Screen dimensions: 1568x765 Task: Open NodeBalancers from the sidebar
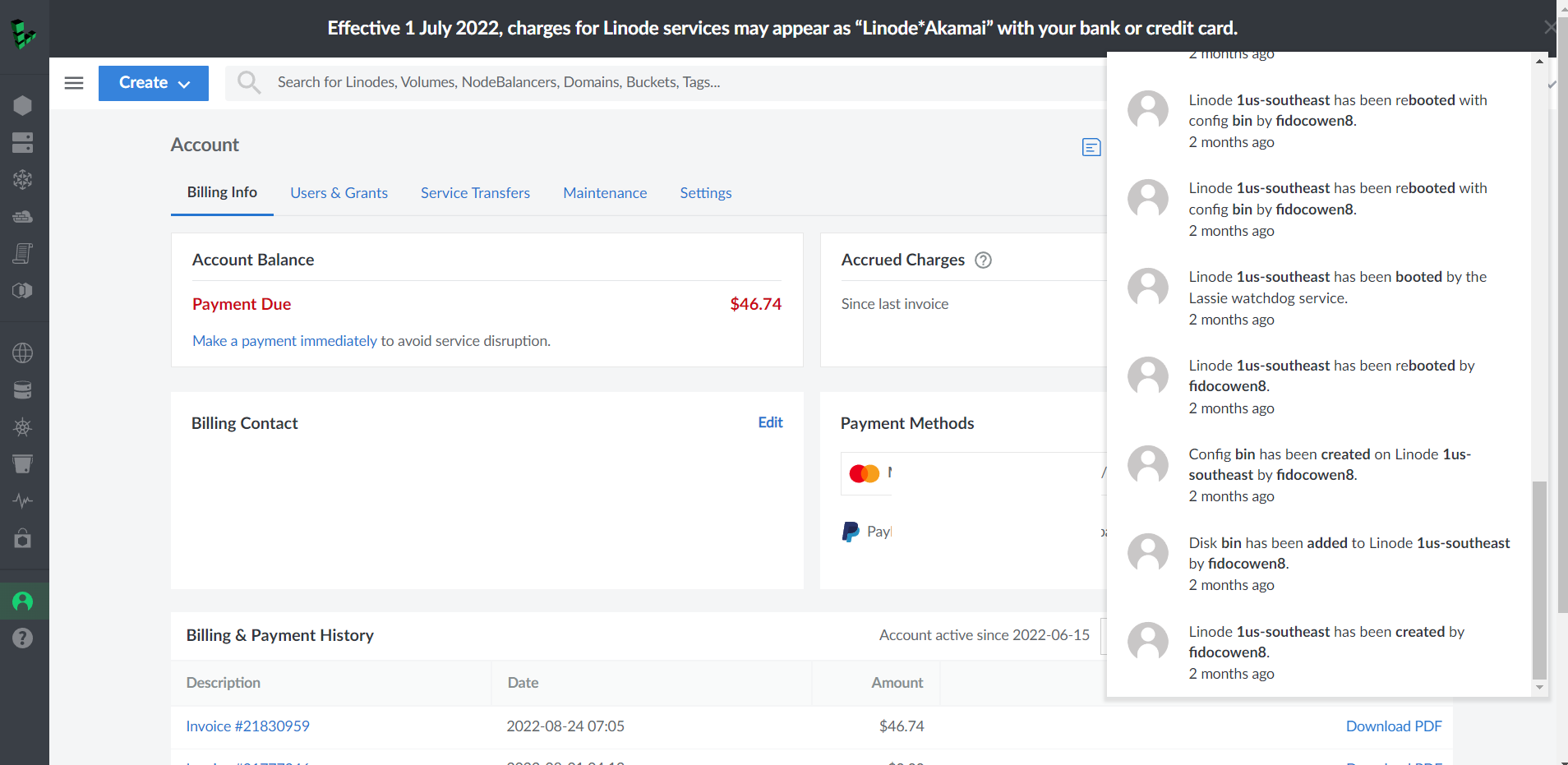pos(23,180)
